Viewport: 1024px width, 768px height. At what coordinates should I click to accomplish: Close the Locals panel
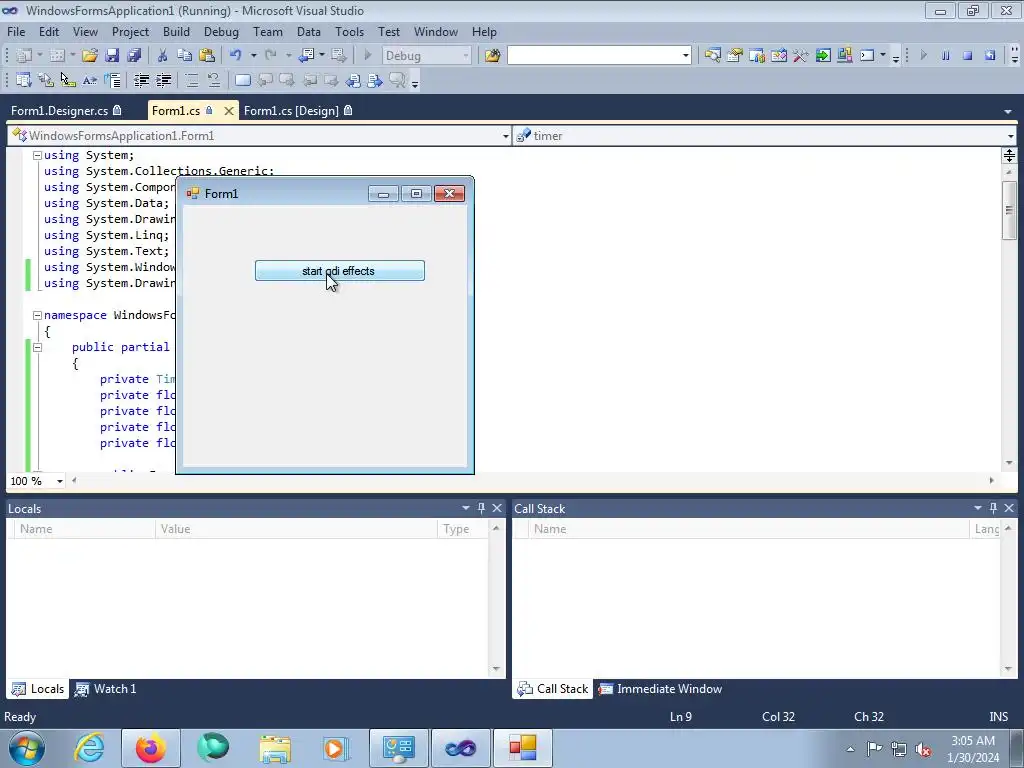[x=497, y=508]
